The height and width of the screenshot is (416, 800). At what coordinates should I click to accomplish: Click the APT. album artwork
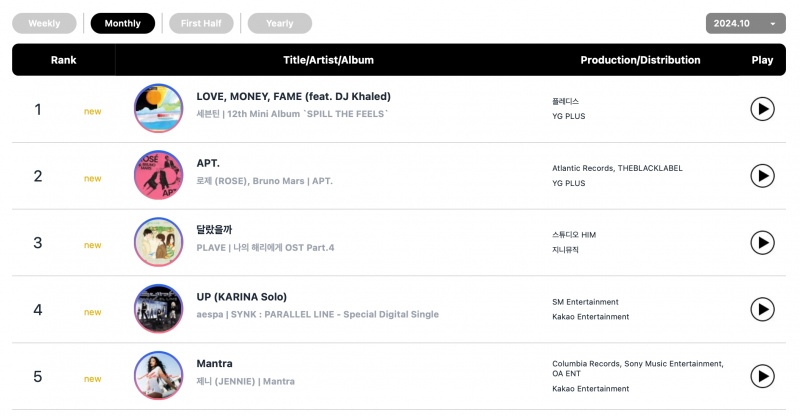158,176
